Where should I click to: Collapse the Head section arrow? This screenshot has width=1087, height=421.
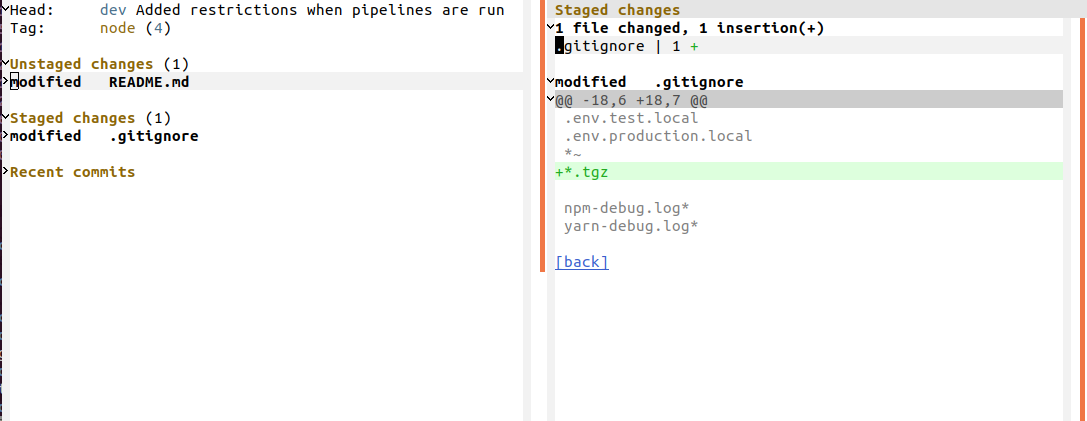tap(5, 9)
